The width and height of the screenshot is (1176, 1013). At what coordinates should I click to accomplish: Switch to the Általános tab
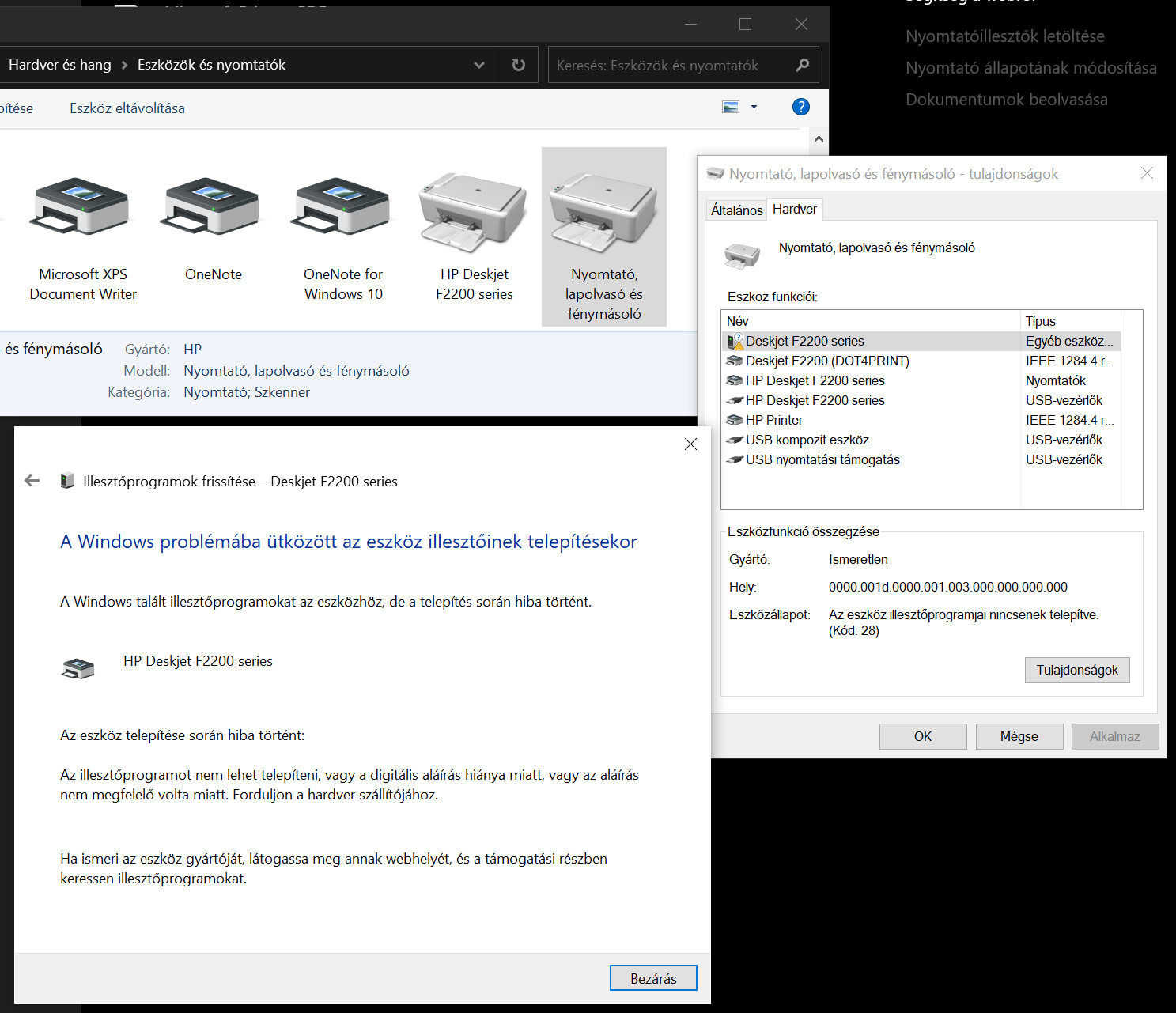point(736,210)
